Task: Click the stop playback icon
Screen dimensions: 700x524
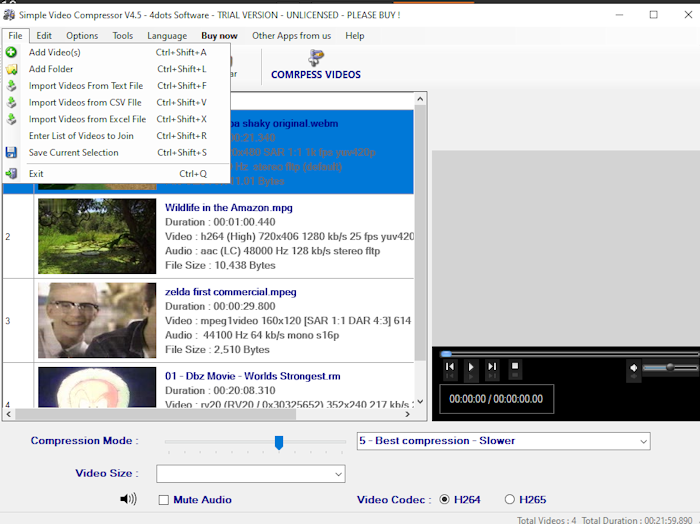Action: [x=515, y=367]
